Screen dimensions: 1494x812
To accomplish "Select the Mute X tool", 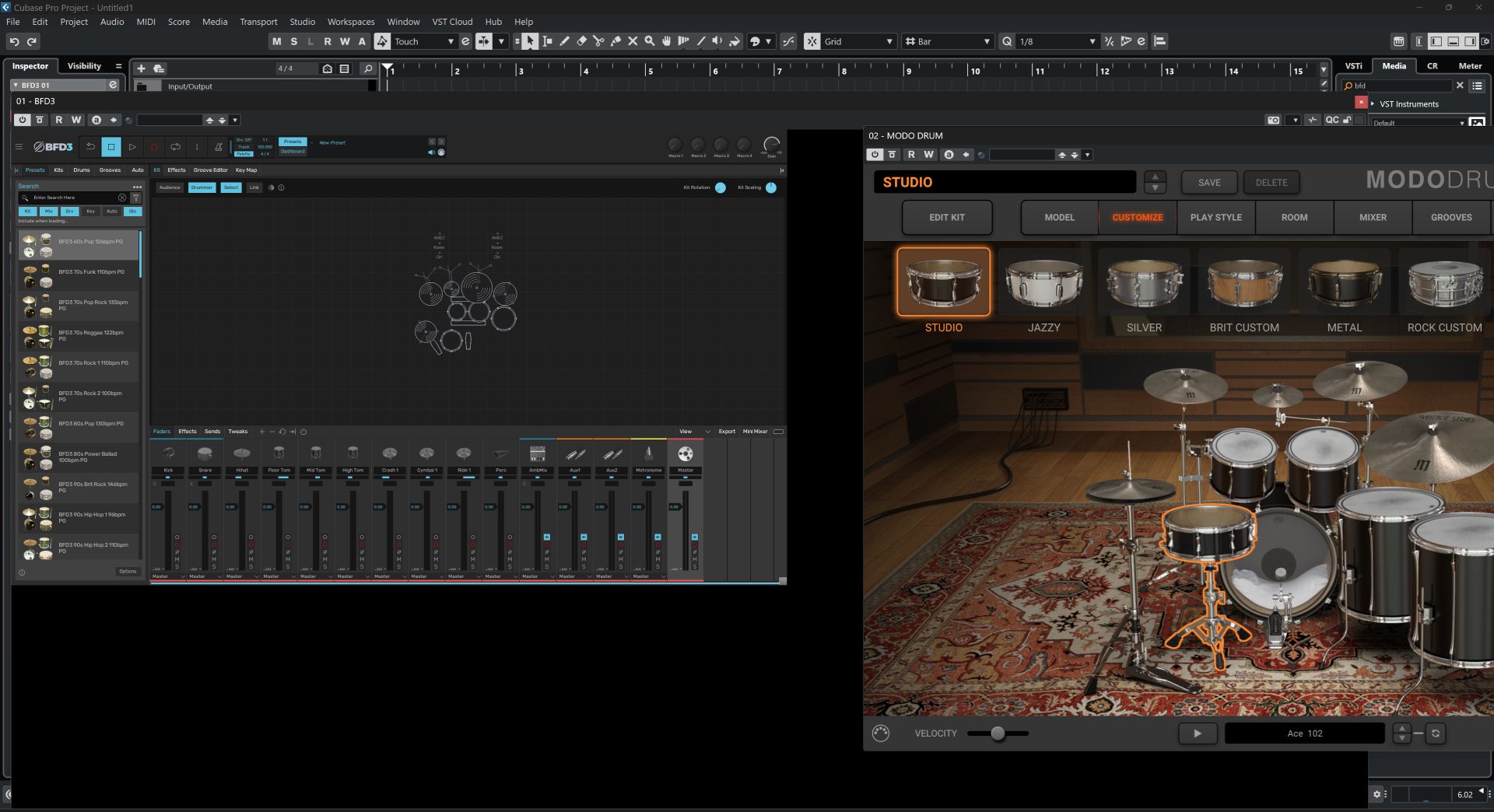I will [633, 41].
